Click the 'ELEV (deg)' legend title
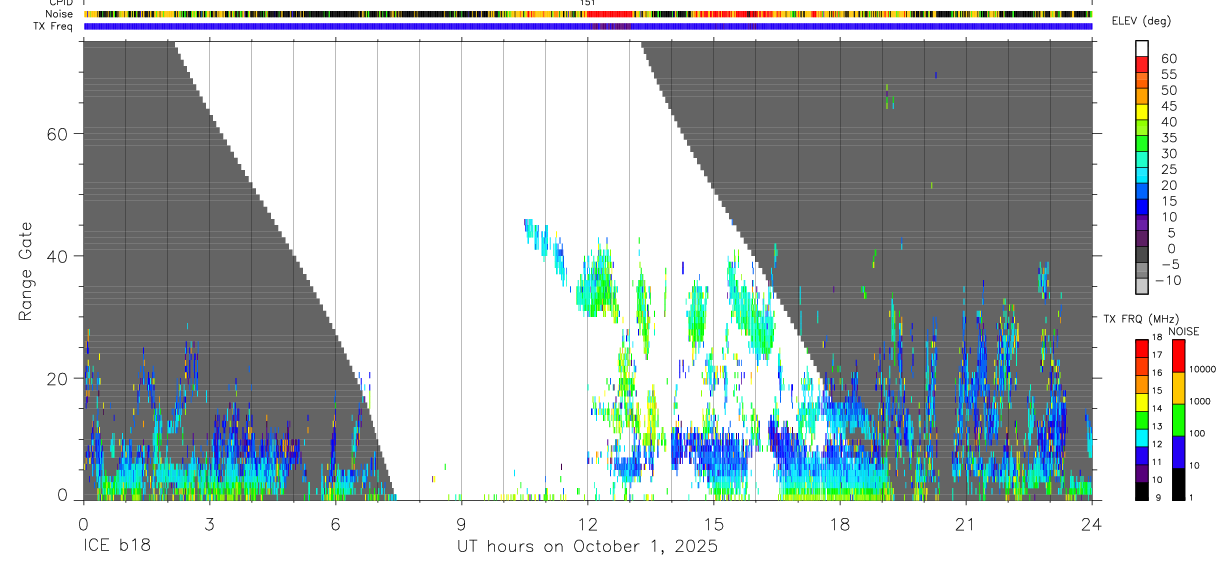Image resolution: width=1228 pixels, height=567 pixels. (x=1142, y=21)
